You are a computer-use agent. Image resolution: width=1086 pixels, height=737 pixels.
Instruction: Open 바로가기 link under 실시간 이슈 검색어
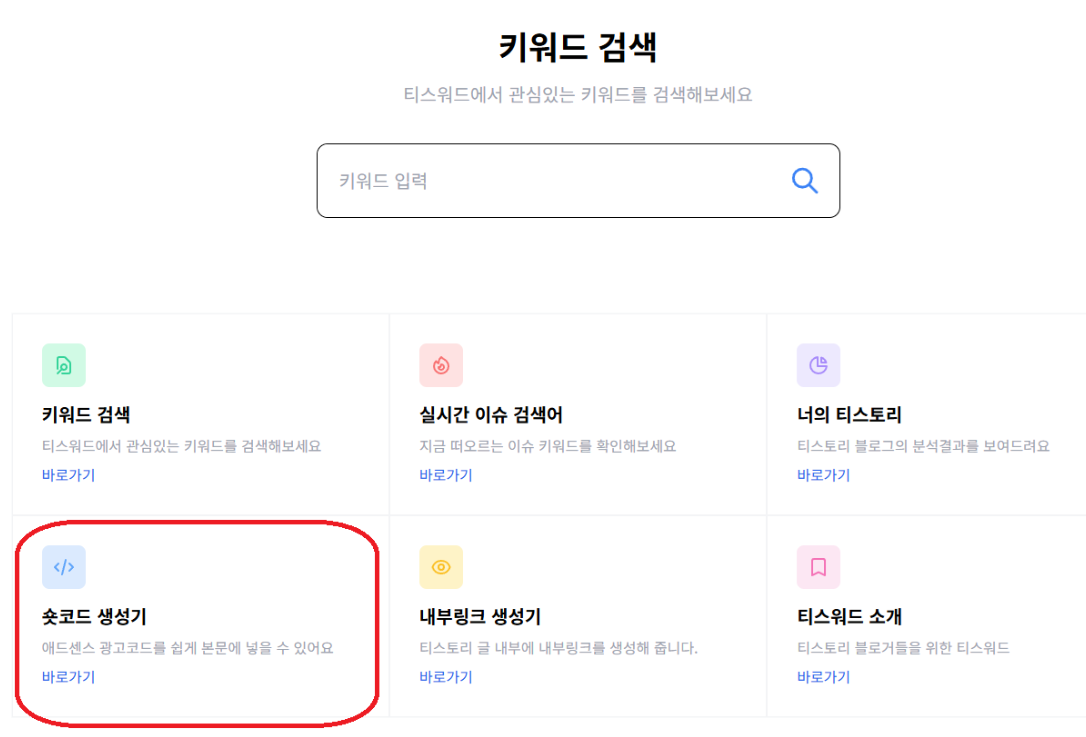(446, 475)
